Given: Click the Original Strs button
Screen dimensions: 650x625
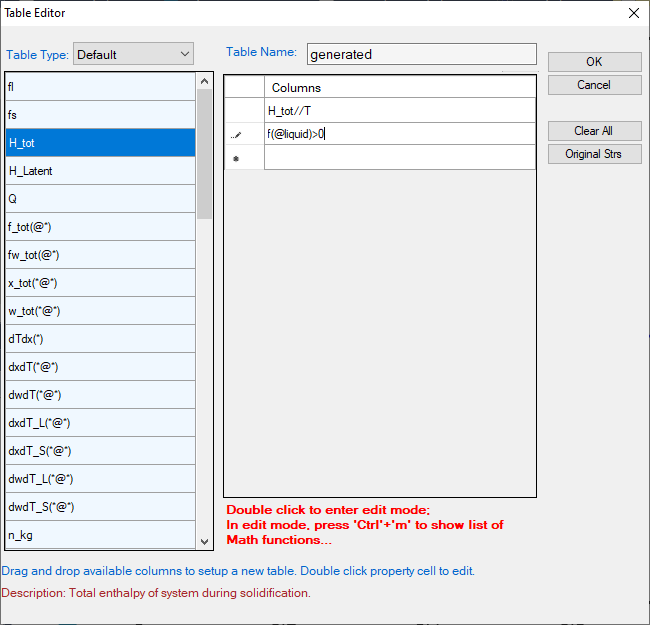Looking at the screenshot, I should tap(594, 154).
